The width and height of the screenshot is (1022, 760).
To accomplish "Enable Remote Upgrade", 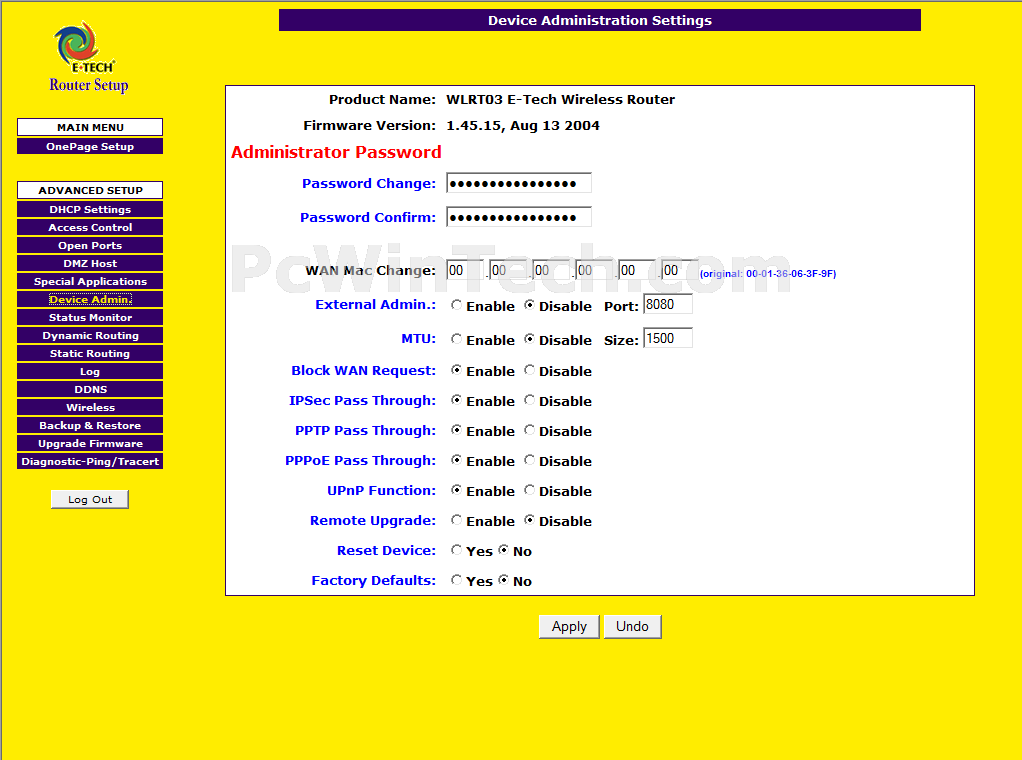I will click(x=456, y=520).
